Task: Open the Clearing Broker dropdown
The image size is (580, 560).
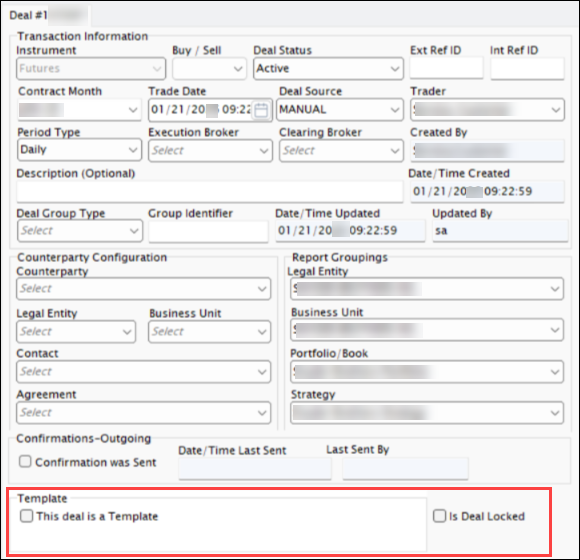Action: pos(341,151)
